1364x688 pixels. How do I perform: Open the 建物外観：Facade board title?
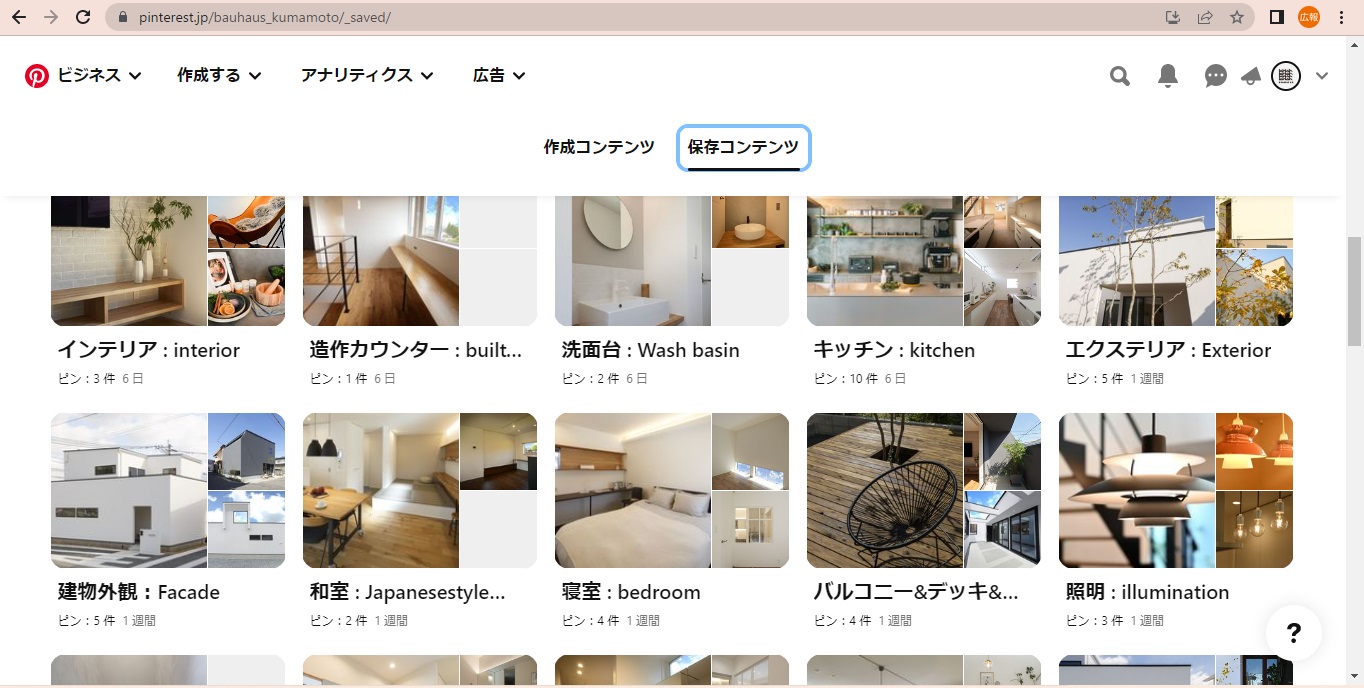point(139,592)
